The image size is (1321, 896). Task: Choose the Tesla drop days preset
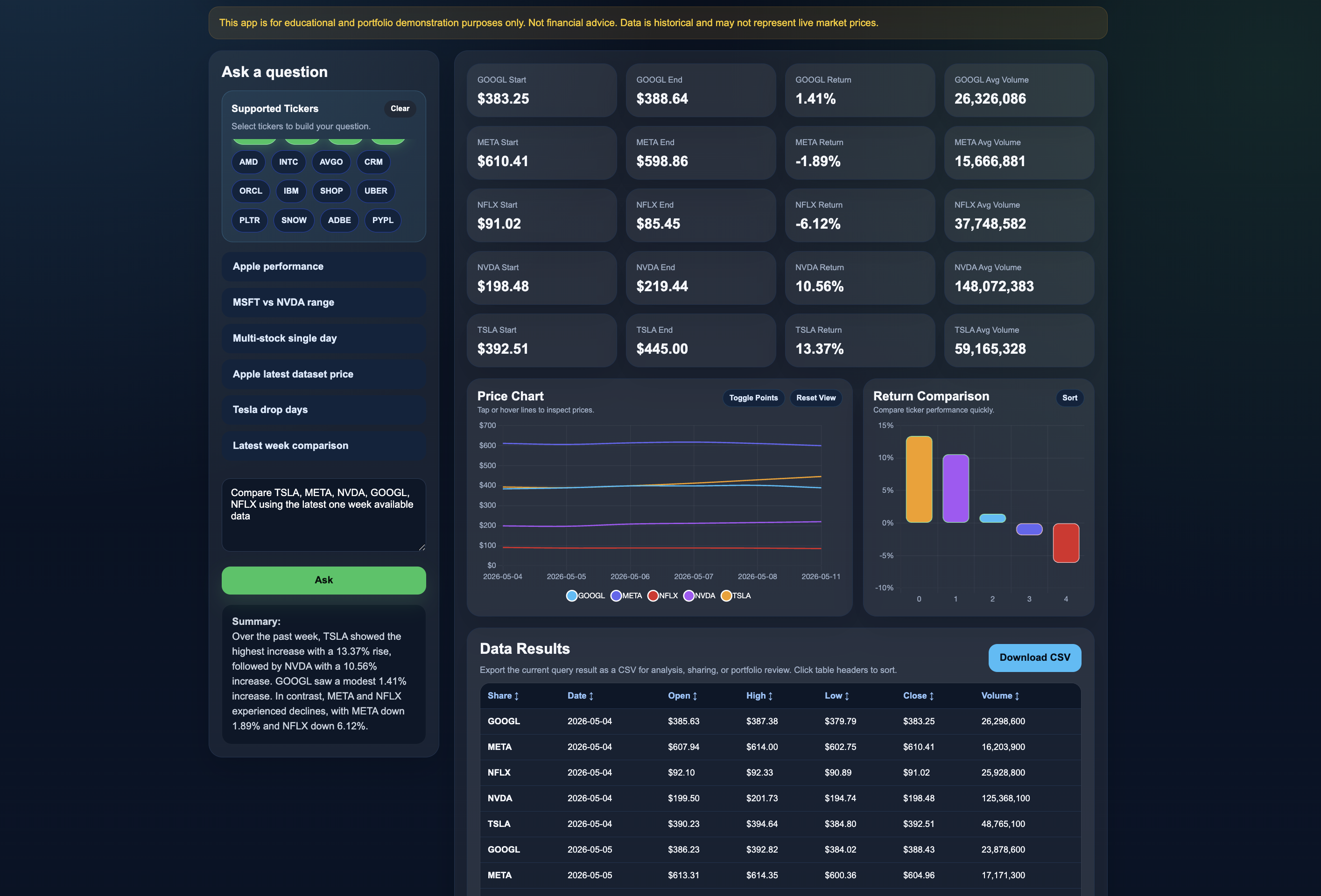(x=323, y=410)
